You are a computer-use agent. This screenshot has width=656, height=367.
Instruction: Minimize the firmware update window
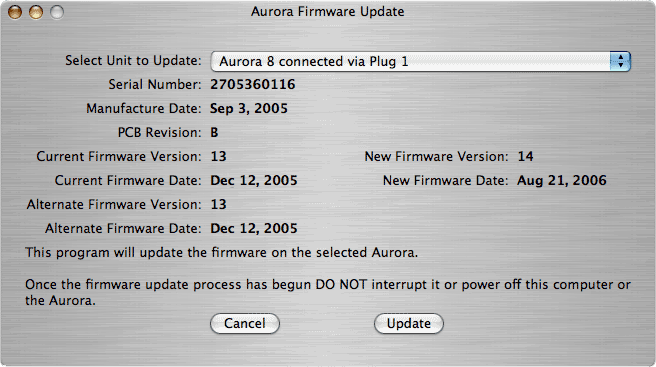(36, 12)
